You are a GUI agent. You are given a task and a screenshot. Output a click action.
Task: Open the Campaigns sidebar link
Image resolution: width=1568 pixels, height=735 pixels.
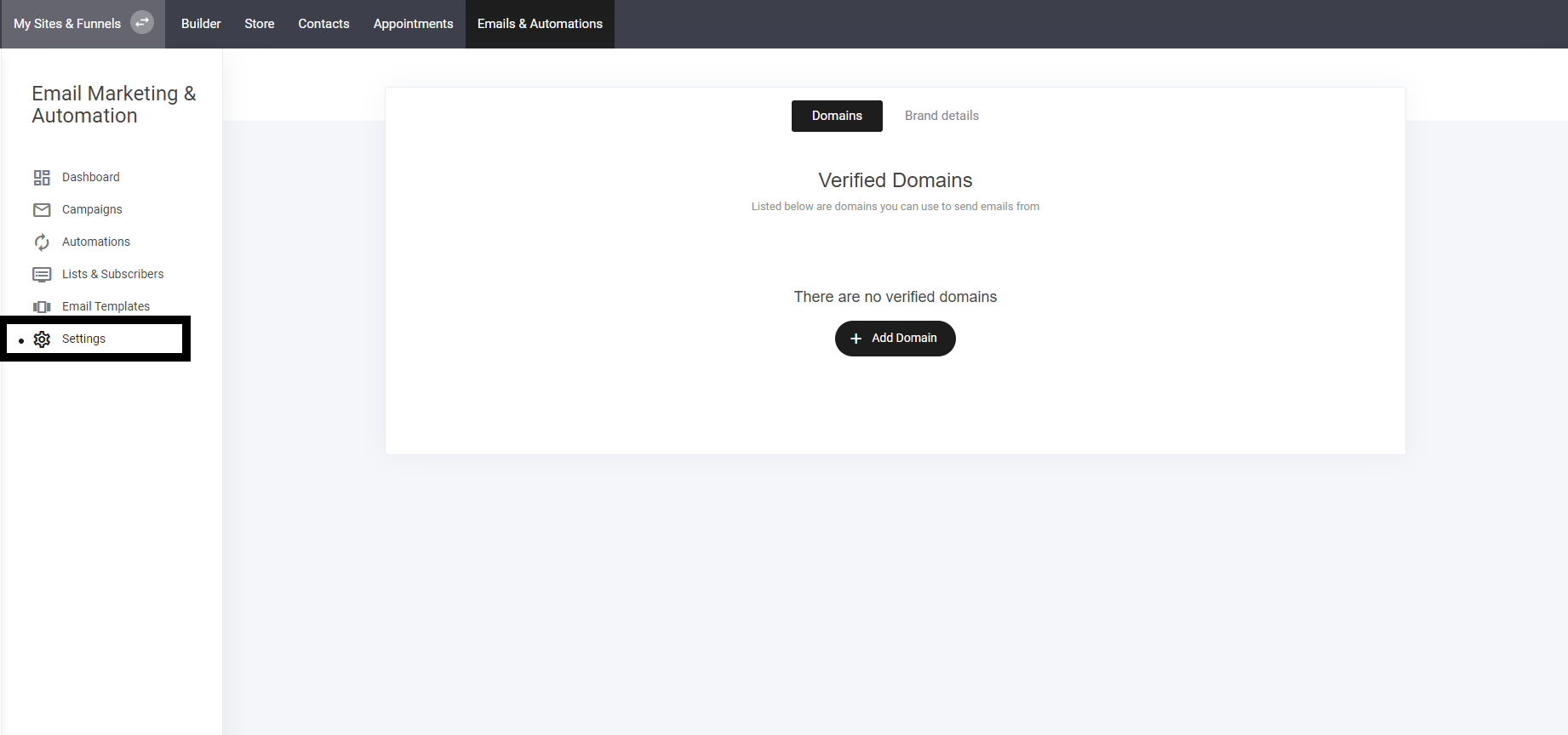(x=92, y=209)
